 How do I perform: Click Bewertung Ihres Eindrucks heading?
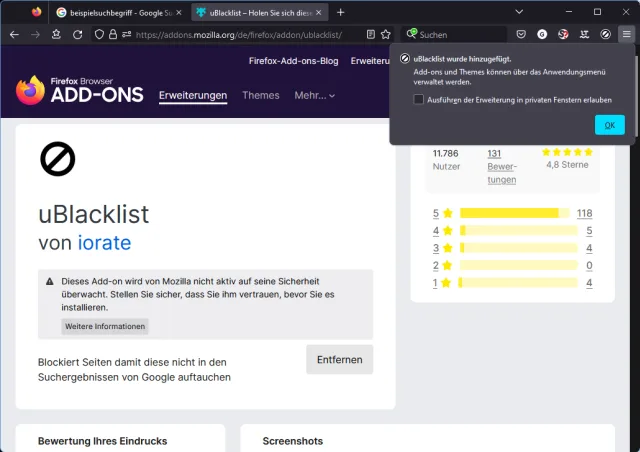coord(102,441)
